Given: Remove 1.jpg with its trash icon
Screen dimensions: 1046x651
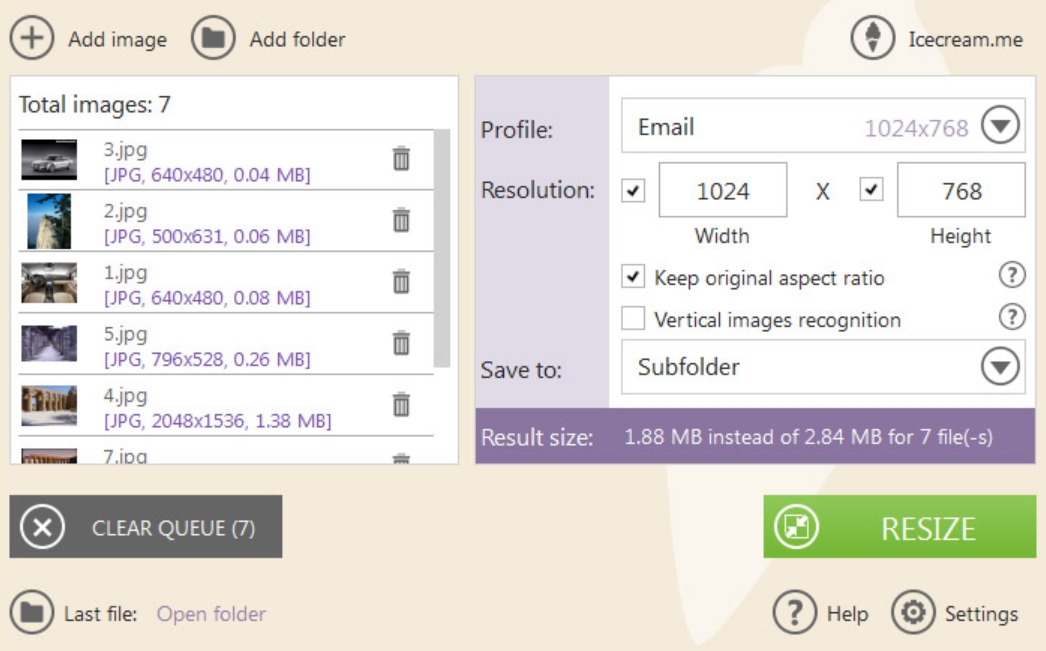Looking at the screenshot, I should 401,281.
